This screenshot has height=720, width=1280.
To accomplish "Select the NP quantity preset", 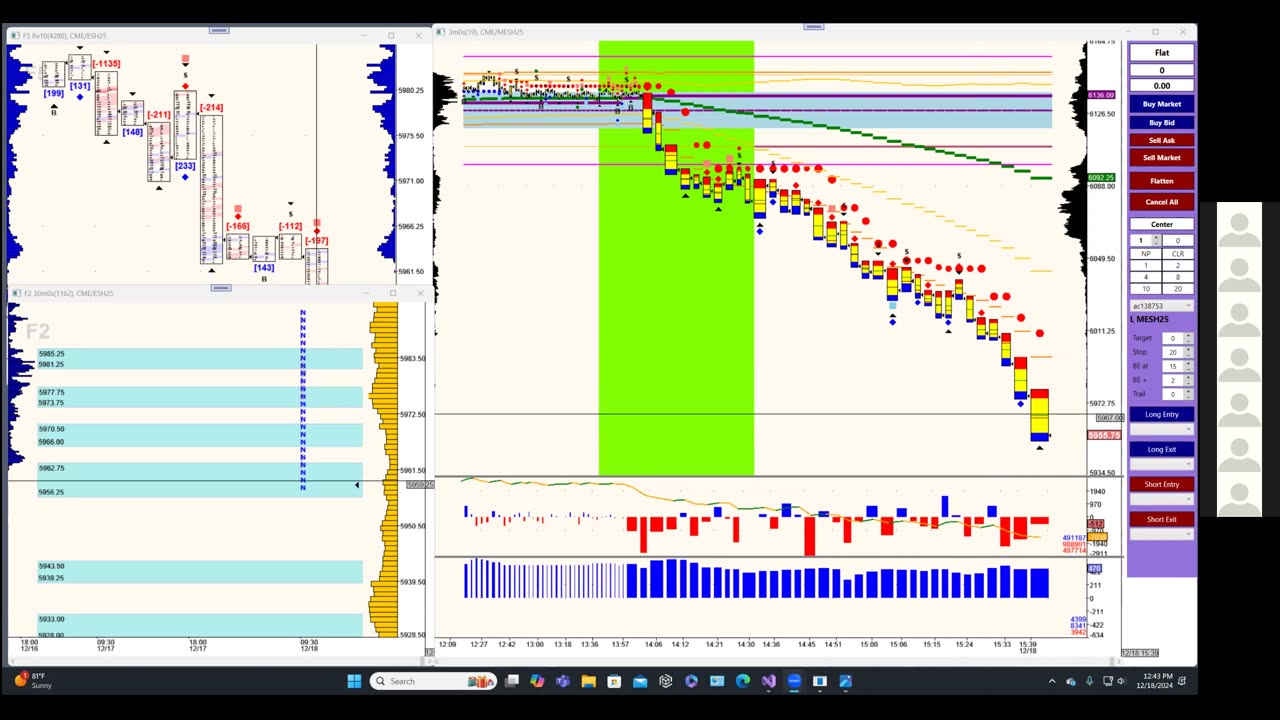I will tap(1146, 254).
